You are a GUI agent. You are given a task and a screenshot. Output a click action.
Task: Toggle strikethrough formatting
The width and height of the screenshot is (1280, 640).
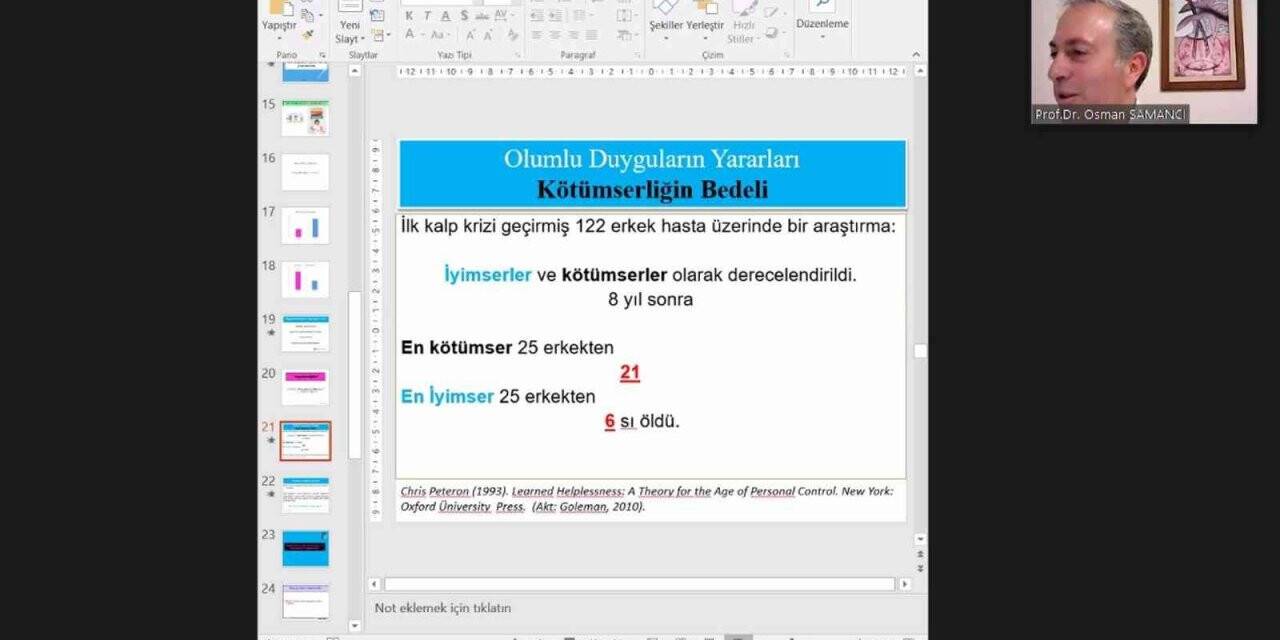[x=480, y=16]
